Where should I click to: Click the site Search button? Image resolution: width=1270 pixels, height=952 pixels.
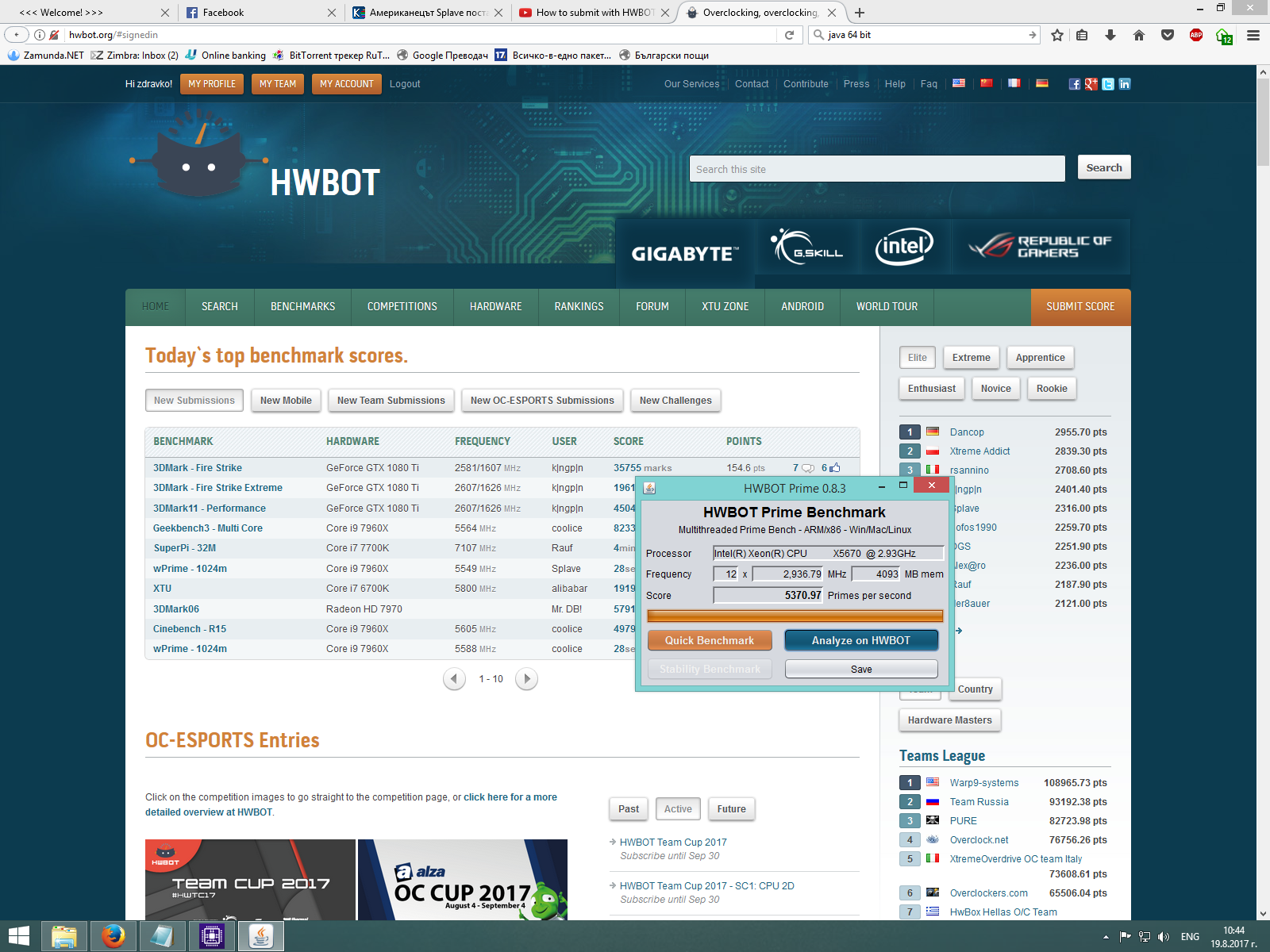click(x=1104, y=168)
